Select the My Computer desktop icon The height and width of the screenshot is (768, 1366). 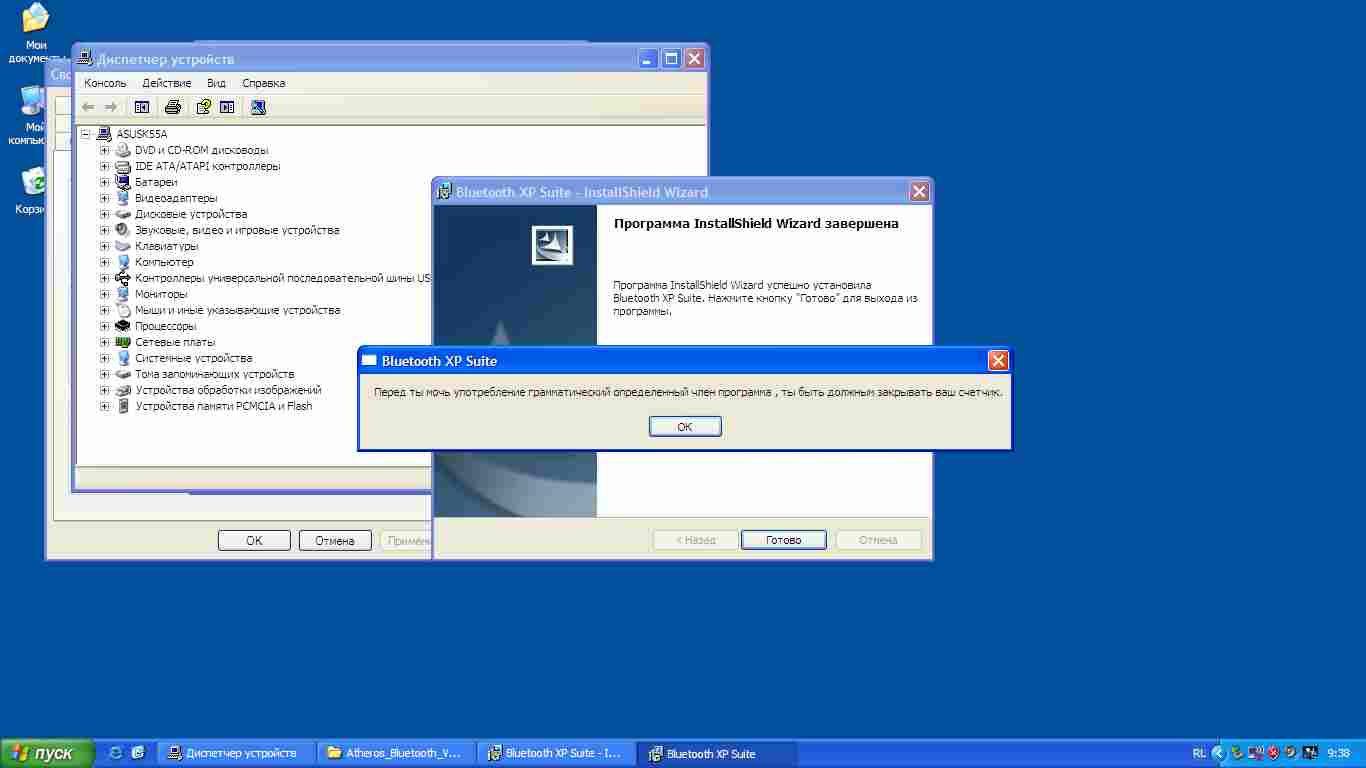coord(32,100)
